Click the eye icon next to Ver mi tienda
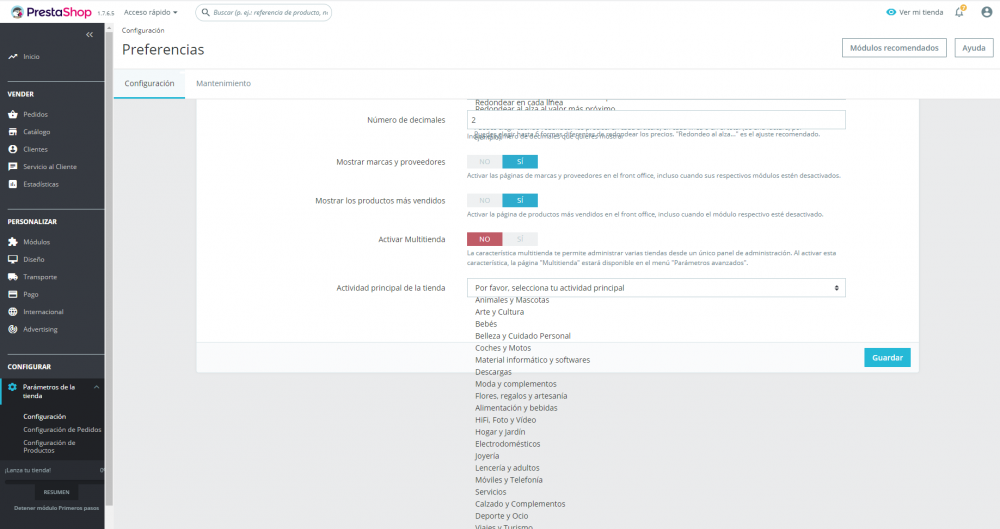The height and width of the screenshot is (529, 1000). point(891,12)
